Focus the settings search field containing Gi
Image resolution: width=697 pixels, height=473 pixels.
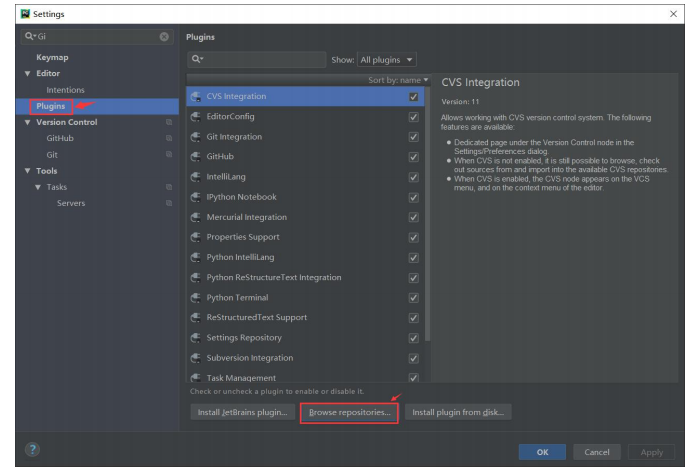97,36
